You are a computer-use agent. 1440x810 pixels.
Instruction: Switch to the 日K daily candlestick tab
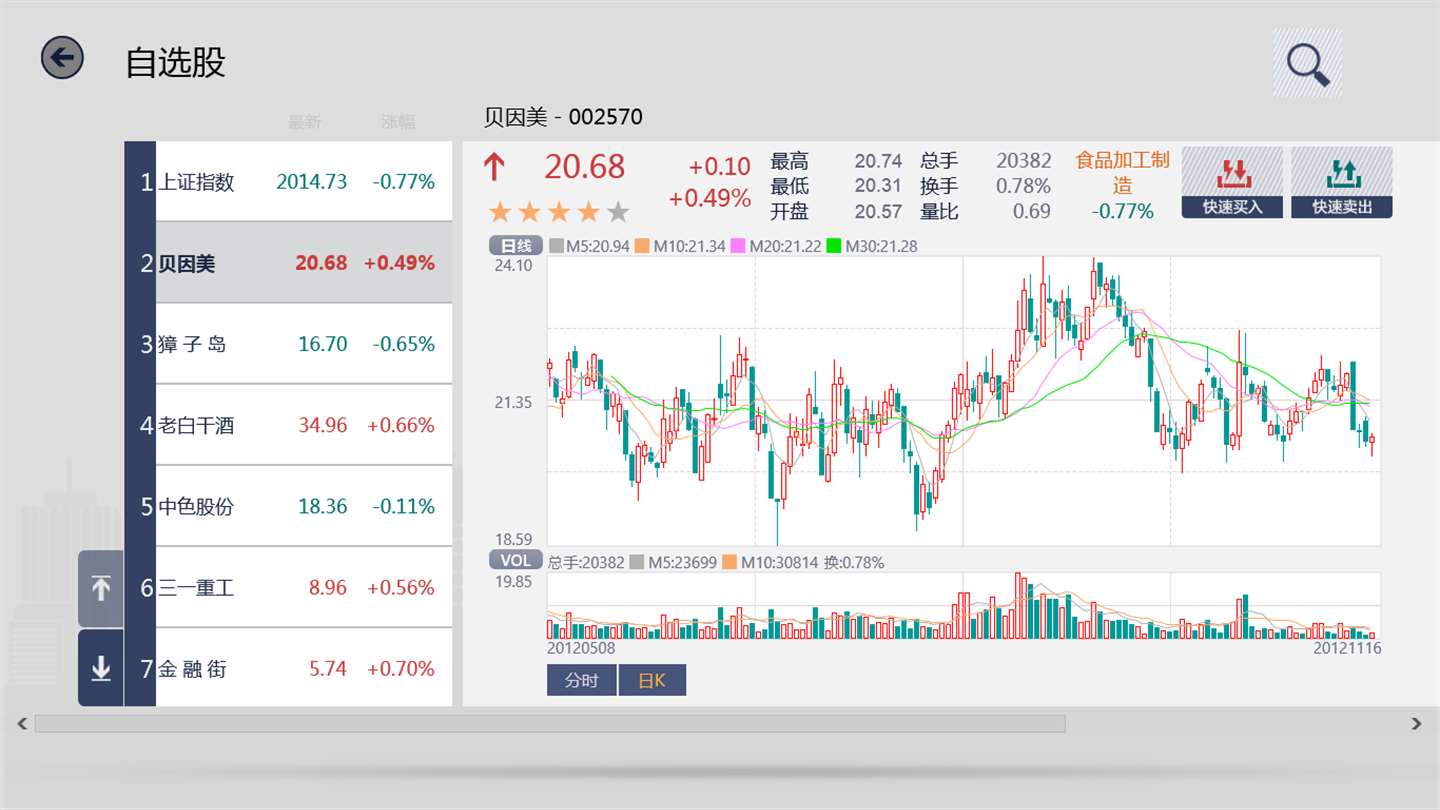[652, 681]
